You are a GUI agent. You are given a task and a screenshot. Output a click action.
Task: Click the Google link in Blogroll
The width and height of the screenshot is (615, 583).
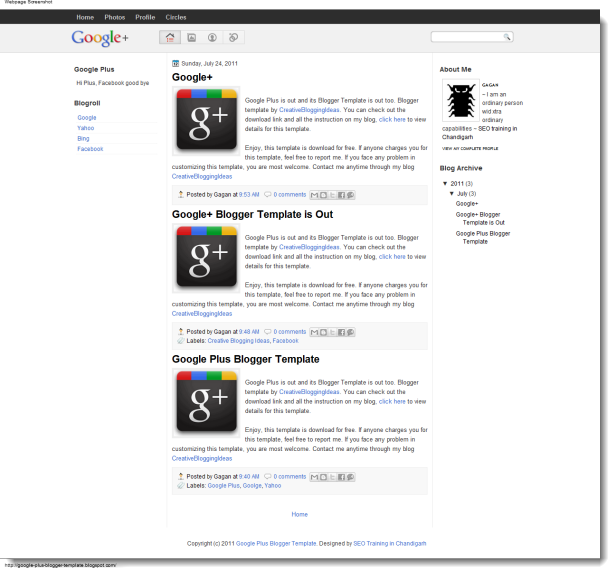[x=87, y=118]
